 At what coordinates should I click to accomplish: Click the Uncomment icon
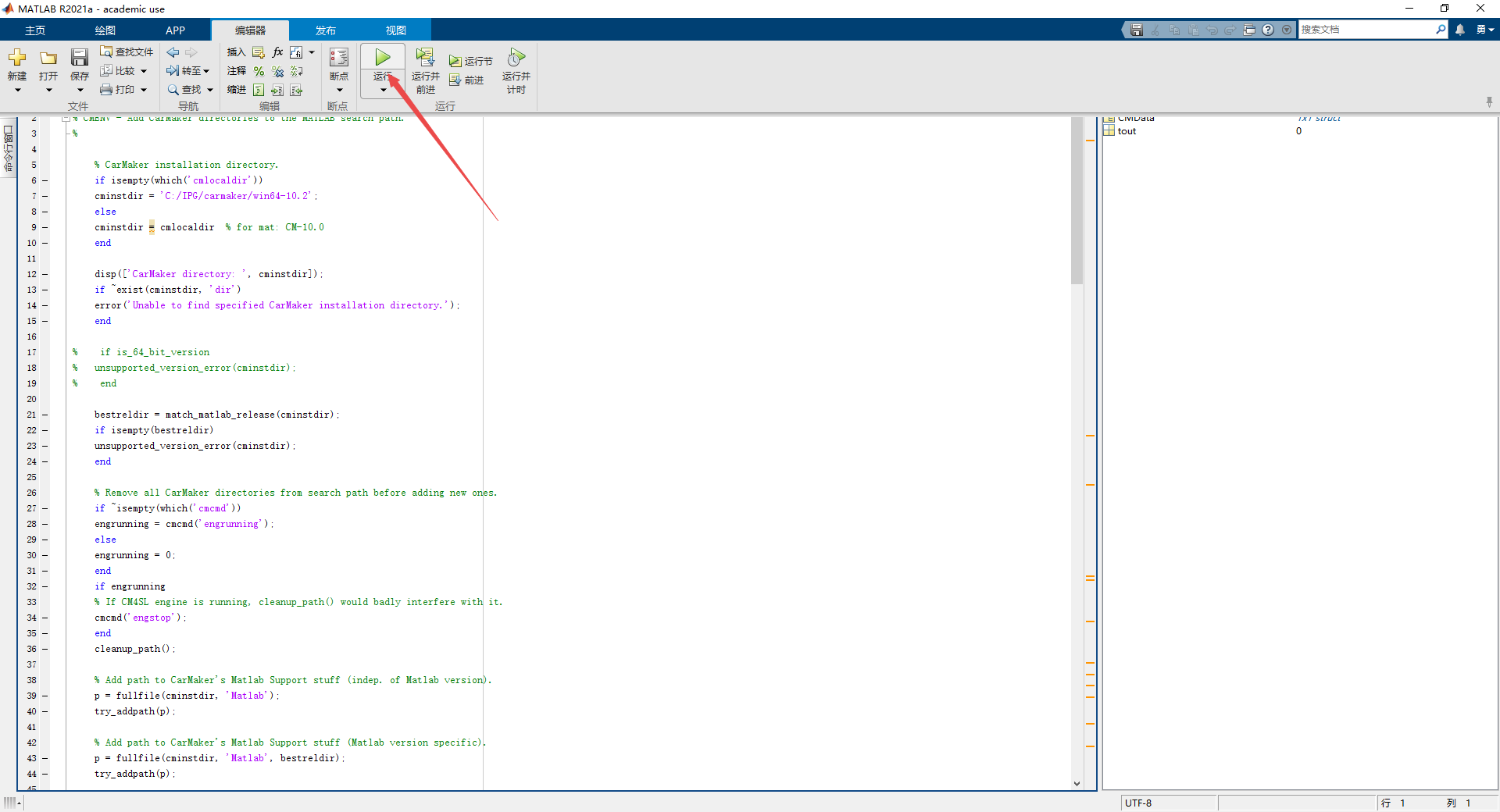pos(277,71)
